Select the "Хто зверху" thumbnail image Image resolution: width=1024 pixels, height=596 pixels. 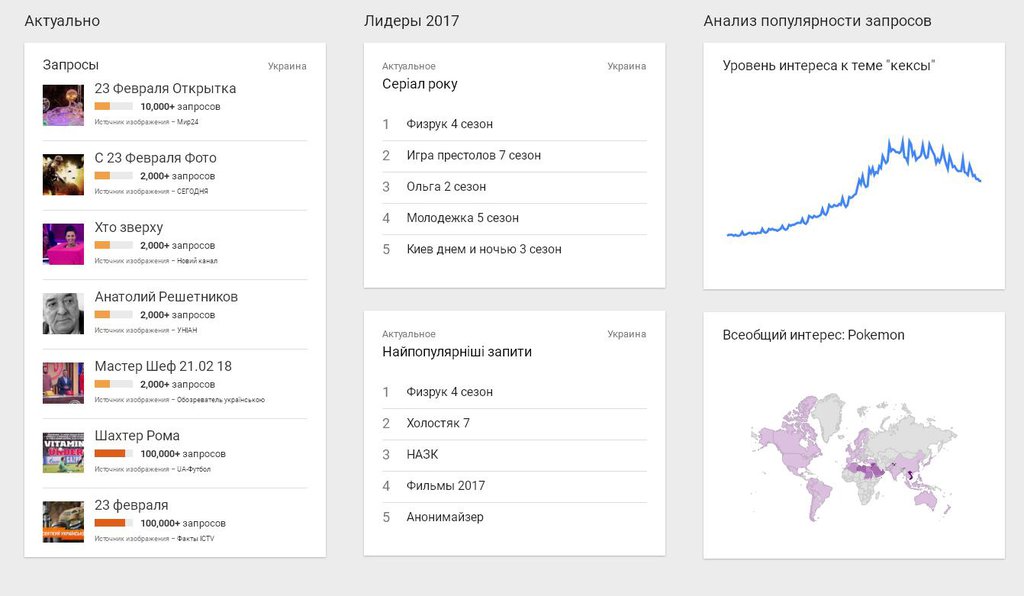pos(63,244)
